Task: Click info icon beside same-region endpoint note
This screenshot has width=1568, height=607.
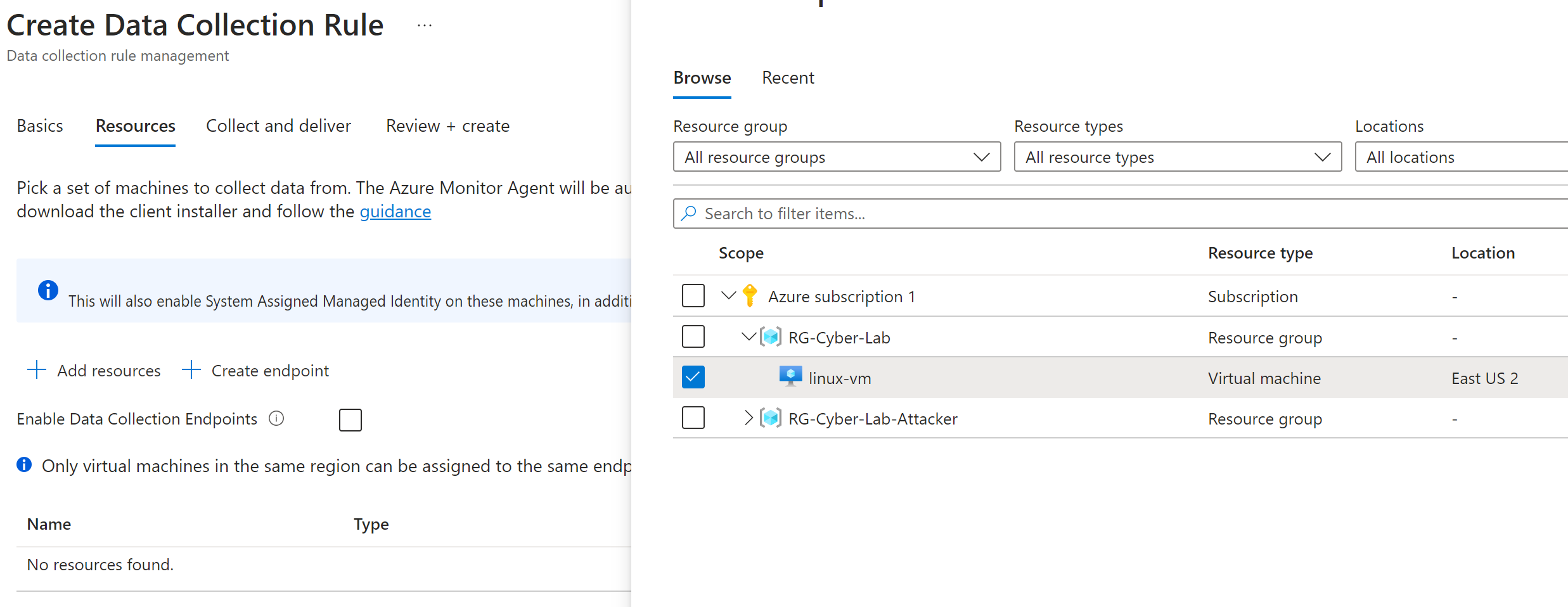Action: 24,465
